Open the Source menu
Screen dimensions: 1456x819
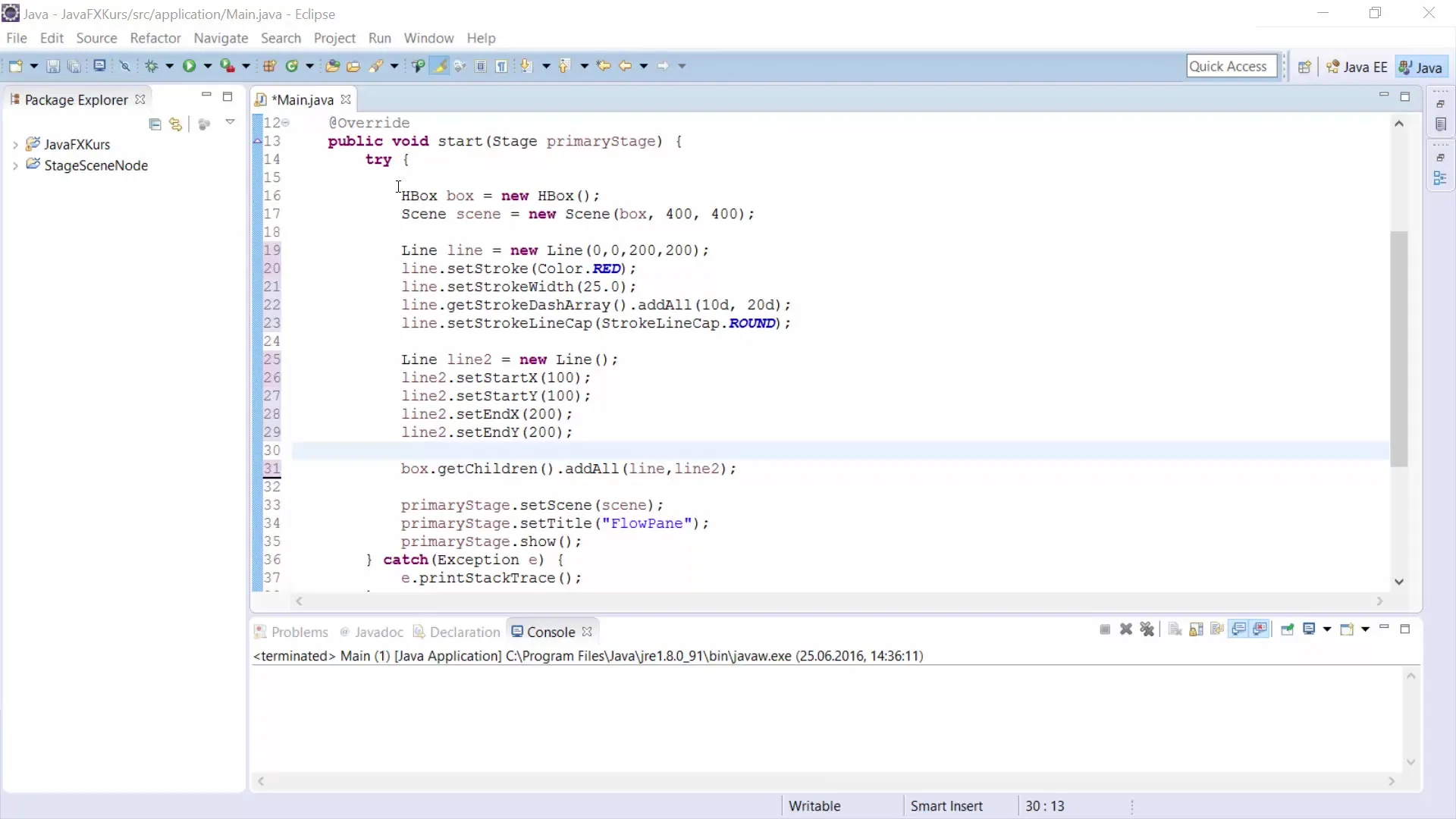click(96, 38)
